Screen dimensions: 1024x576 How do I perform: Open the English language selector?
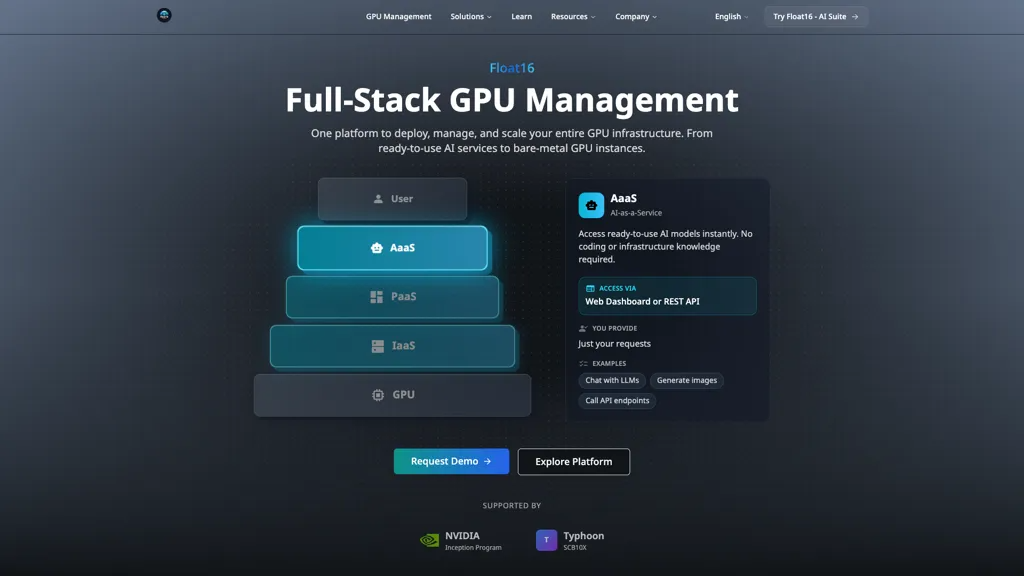[x=731, y=16]
